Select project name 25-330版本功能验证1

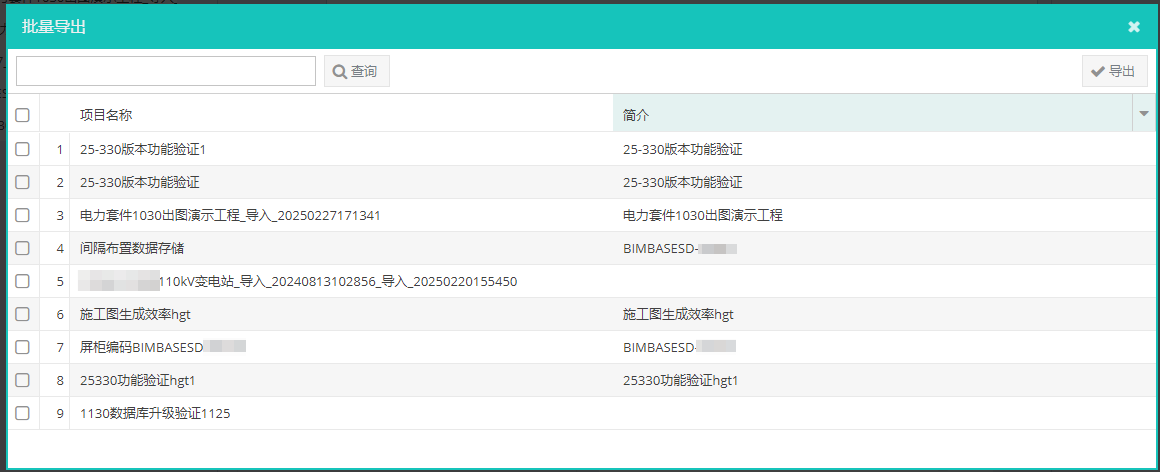(142, 149)
